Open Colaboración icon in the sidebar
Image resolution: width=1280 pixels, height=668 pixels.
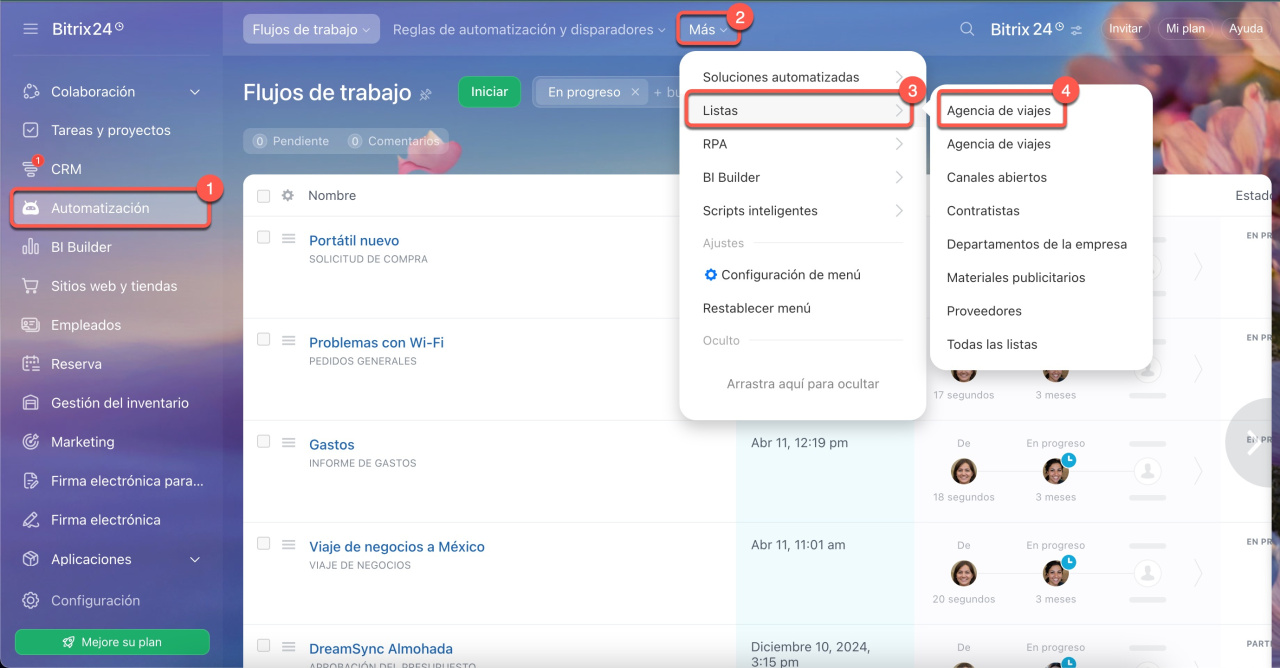[x=31, y=92]
